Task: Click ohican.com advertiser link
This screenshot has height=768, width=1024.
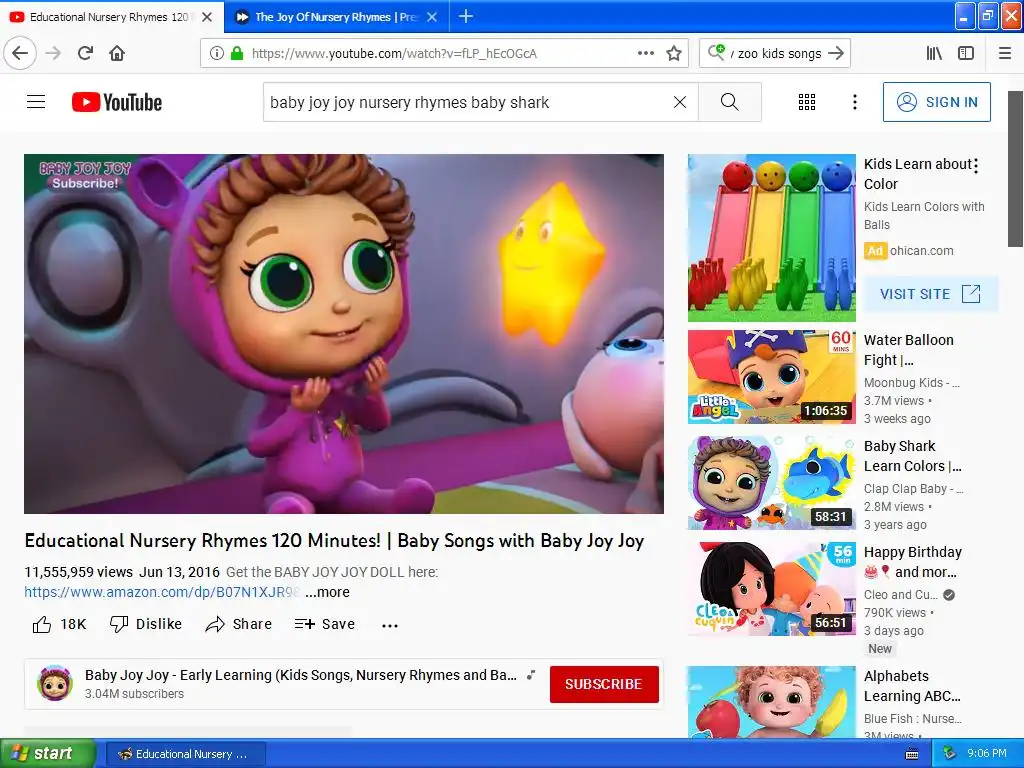Action: [x=921, y=251]
